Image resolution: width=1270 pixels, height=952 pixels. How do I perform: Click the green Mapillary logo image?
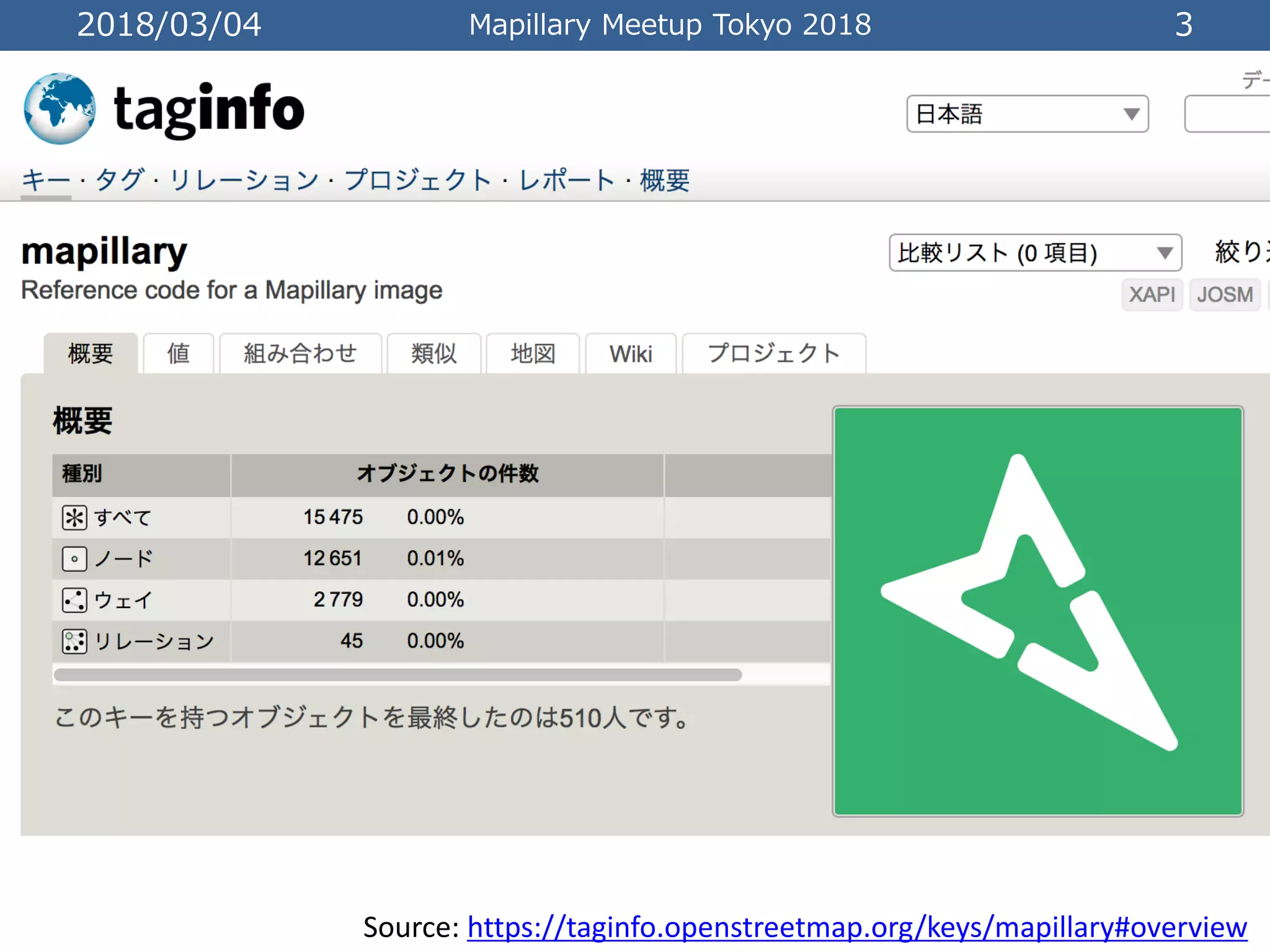pyautogui.click(x=1038, y=611)
